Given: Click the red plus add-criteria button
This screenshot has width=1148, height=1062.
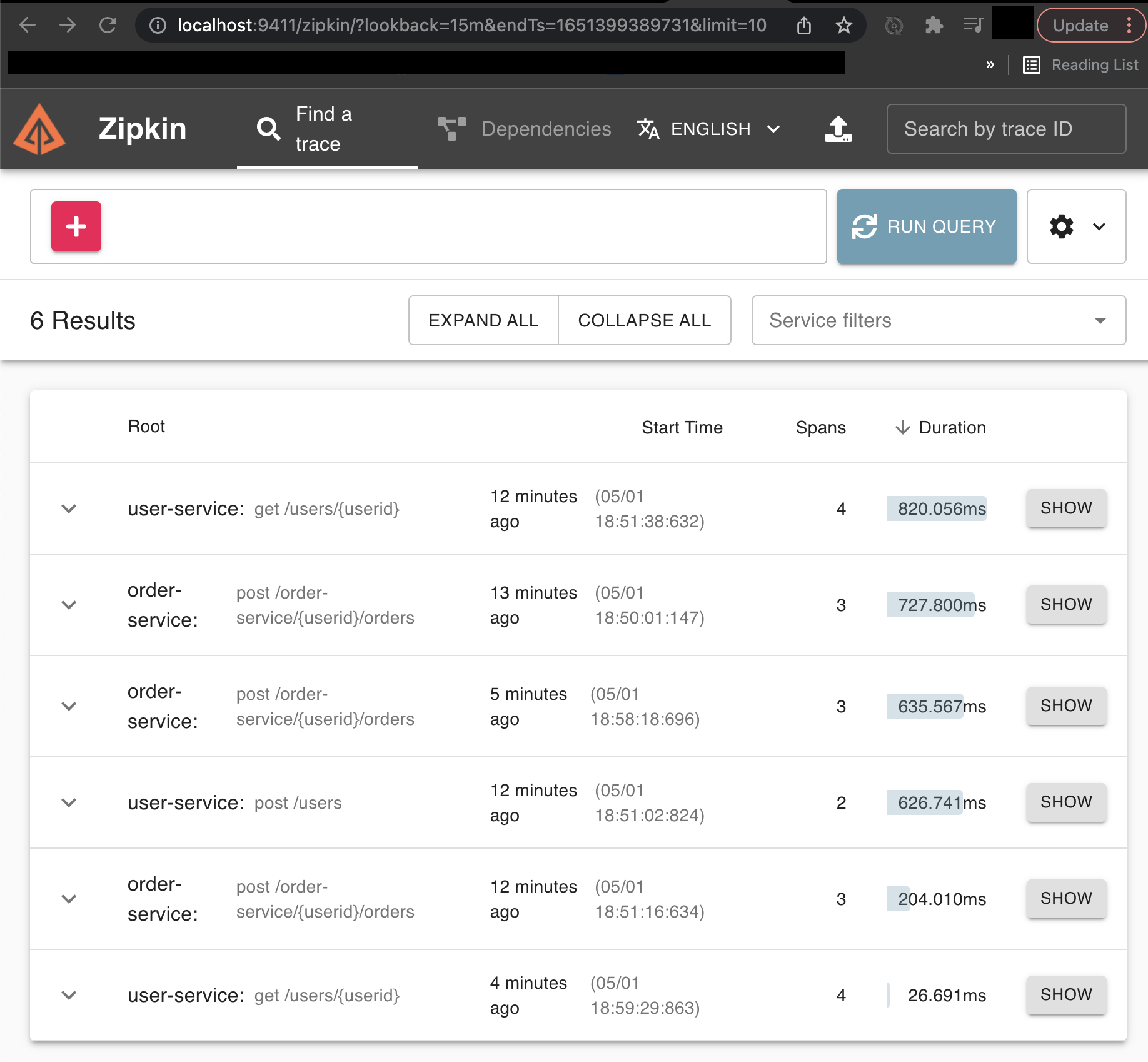Looking at the screenshot, I should [76, 226].
